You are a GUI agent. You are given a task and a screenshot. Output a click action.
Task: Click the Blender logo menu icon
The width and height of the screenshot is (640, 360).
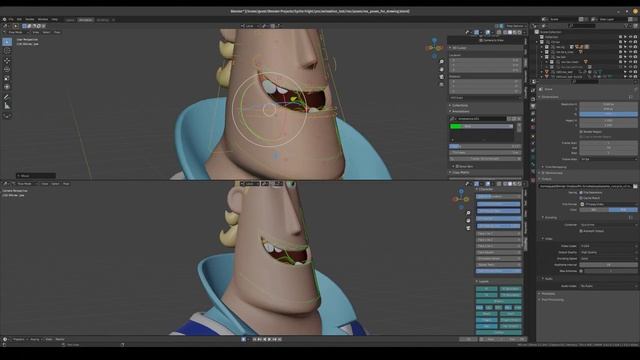[4, 19]
